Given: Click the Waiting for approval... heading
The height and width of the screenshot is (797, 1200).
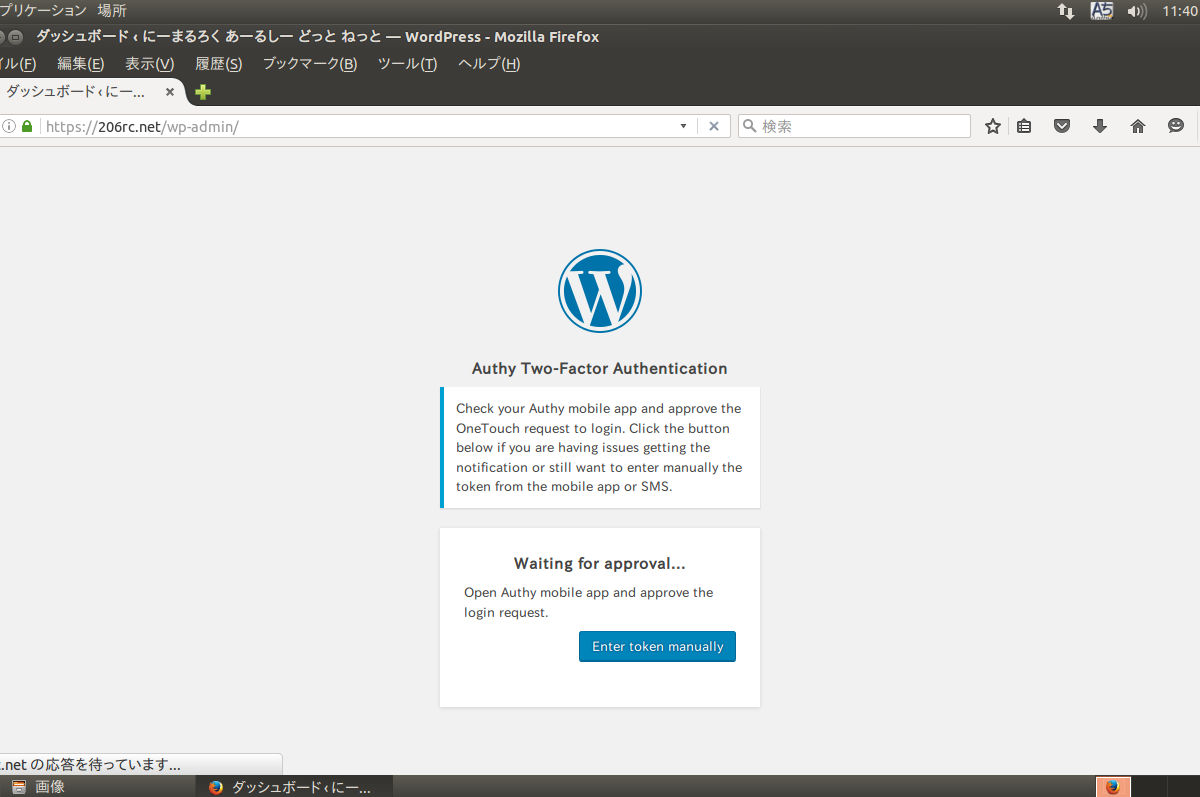Looking at the screenshot, I should click(600, 564).
